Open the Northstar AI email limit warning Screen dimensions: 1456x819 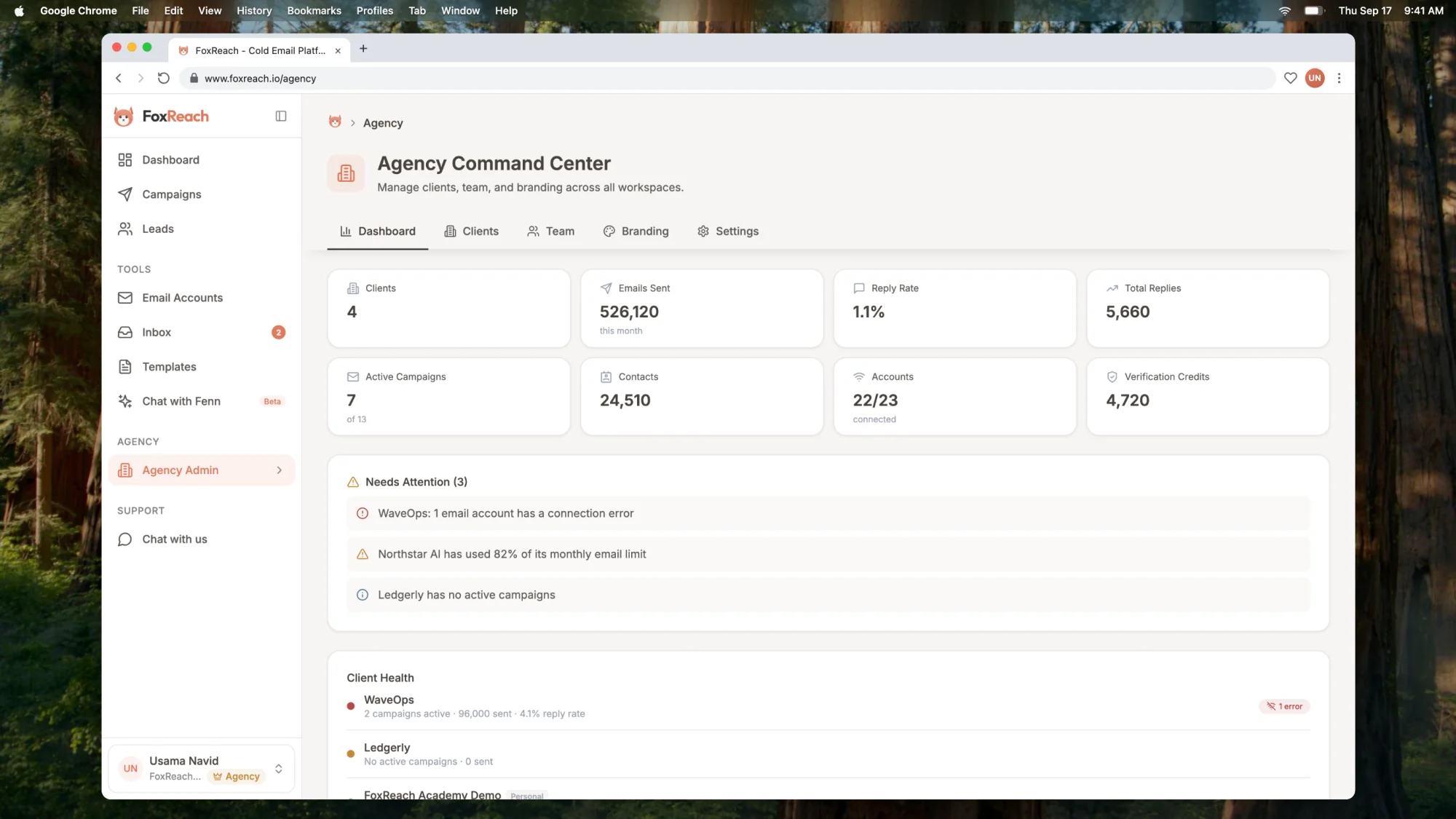(x=828, y=555)
